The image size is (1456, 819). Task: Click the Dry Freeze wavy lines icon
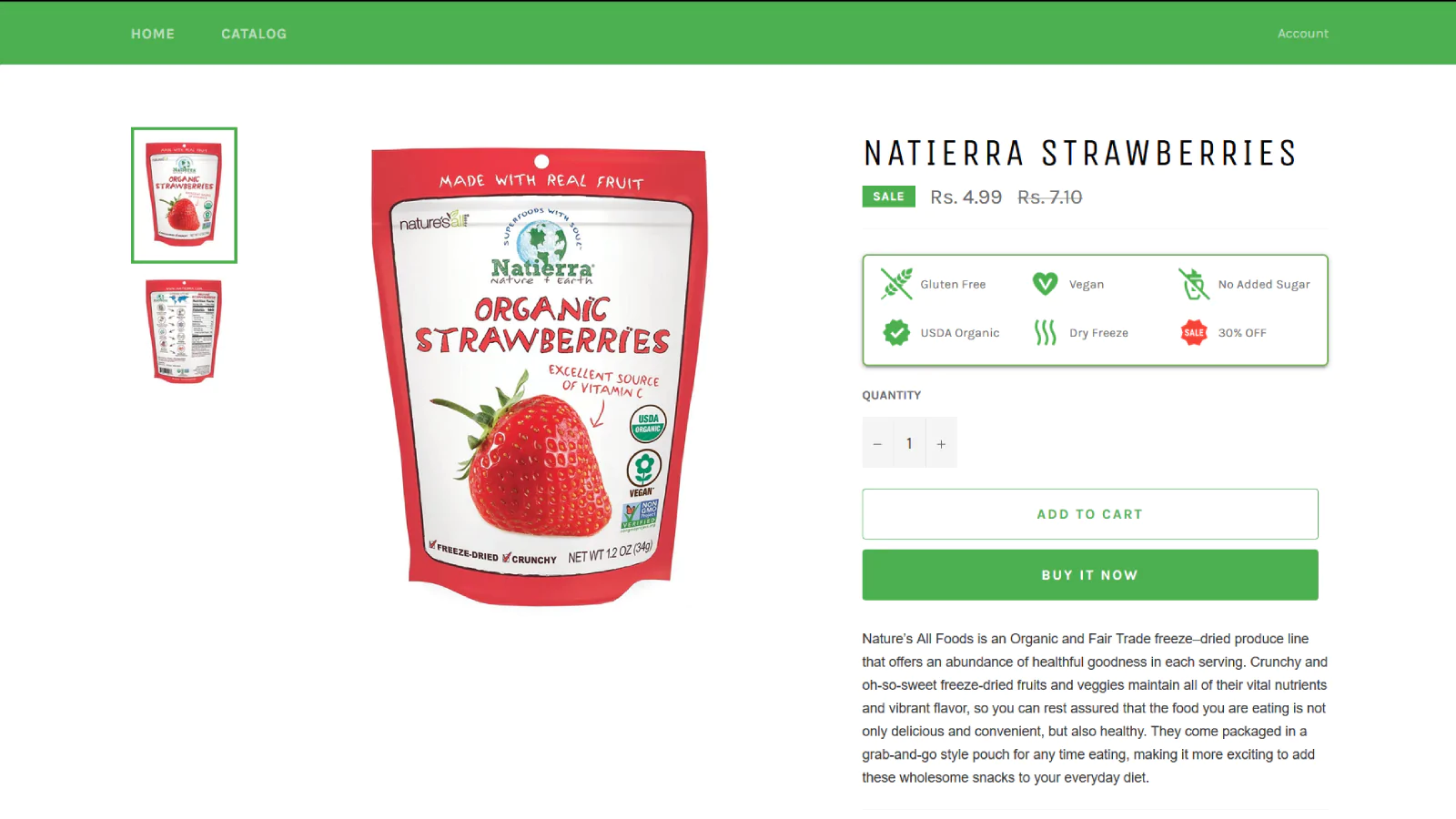[x=1046, y=332]
